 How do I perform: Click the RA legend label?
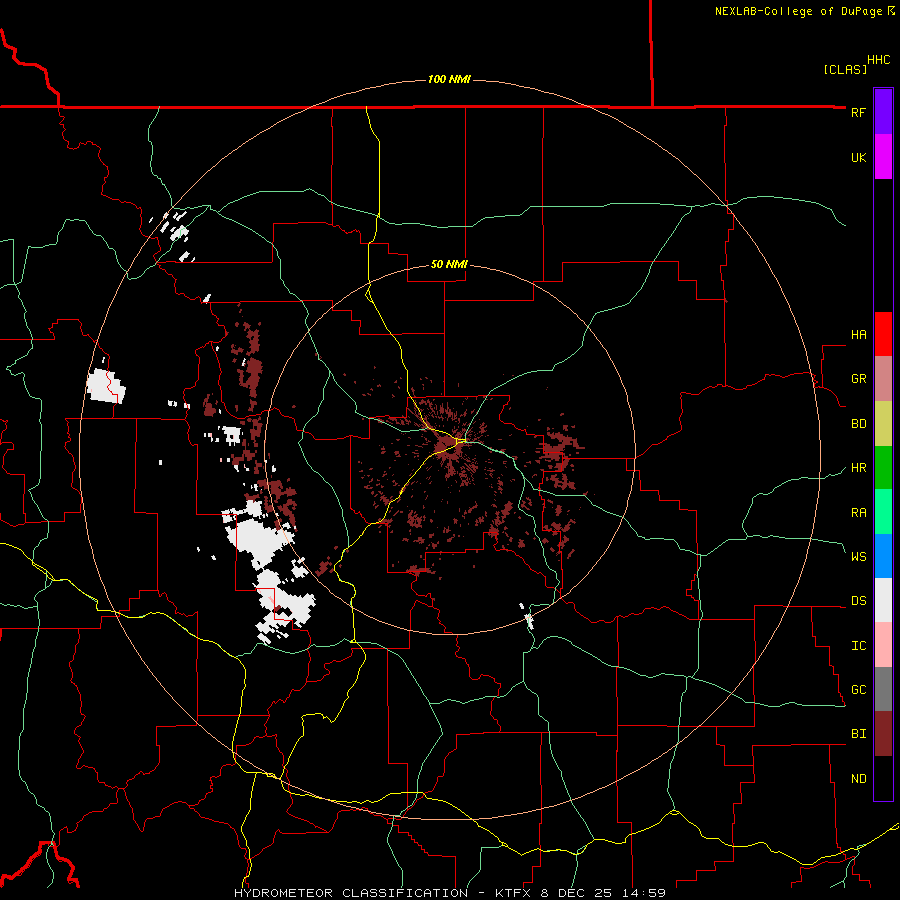(858, 513)
